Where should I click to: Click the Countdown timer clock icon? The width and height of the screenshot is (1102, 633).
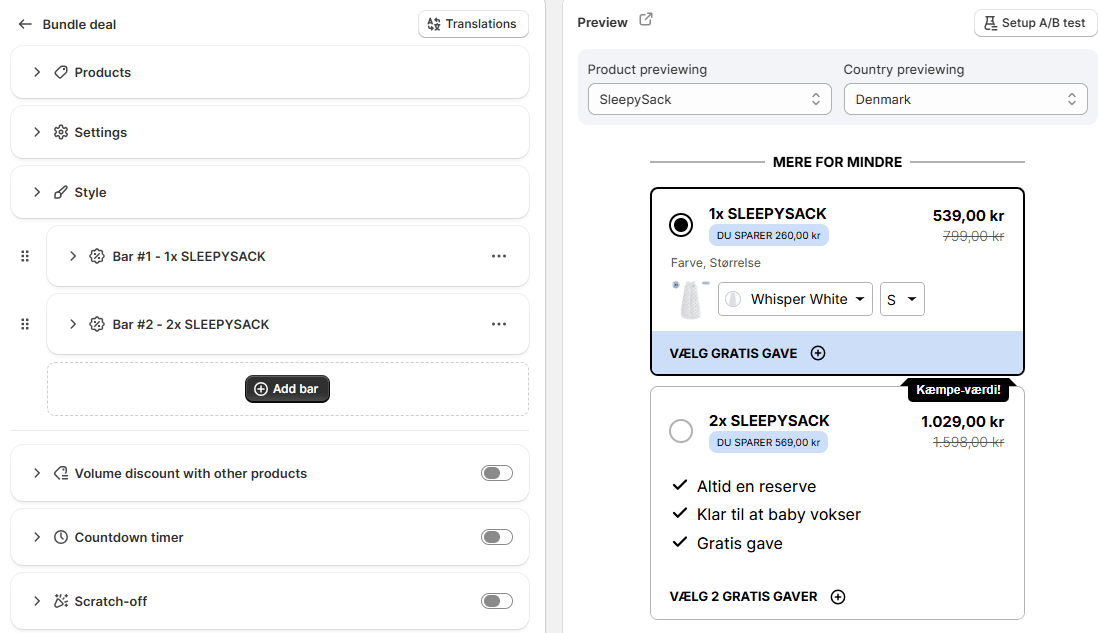pyautogui.click(x=61, y=537)
